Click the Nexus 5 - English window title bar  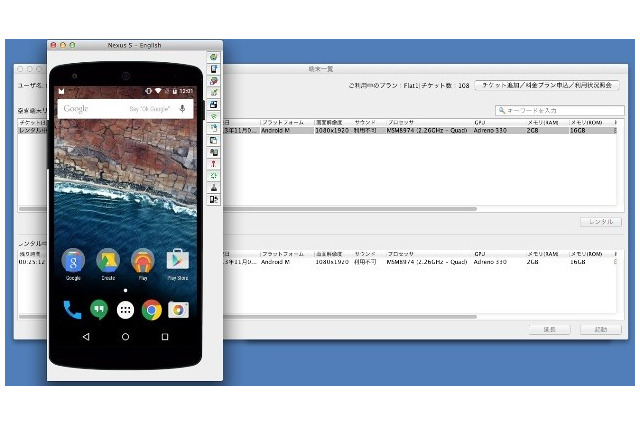tap(135, 45)
